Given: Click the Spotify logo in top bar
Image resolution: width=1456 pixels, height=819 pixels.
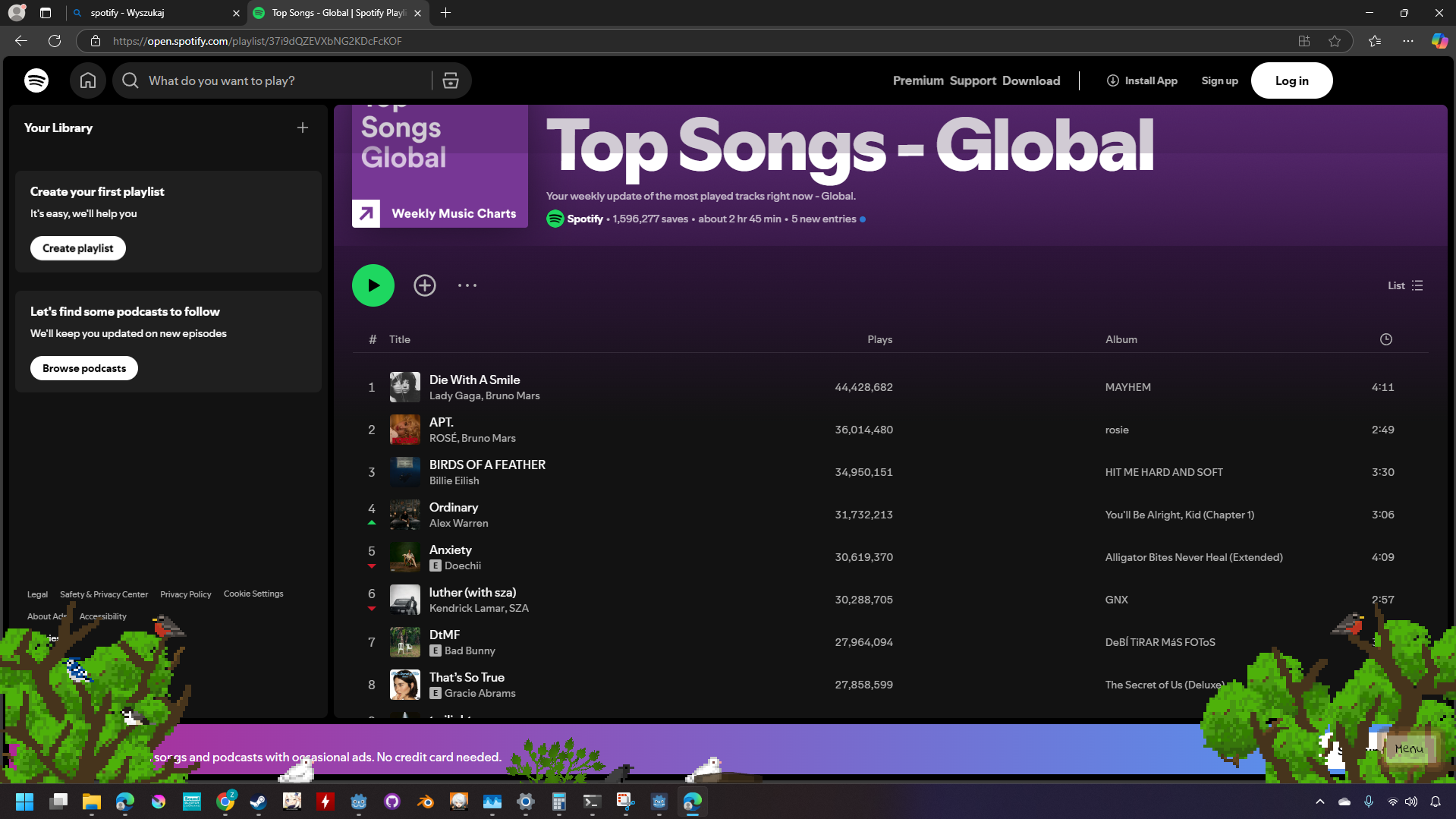Looking at the screenshot, I should tap(36, 80).
